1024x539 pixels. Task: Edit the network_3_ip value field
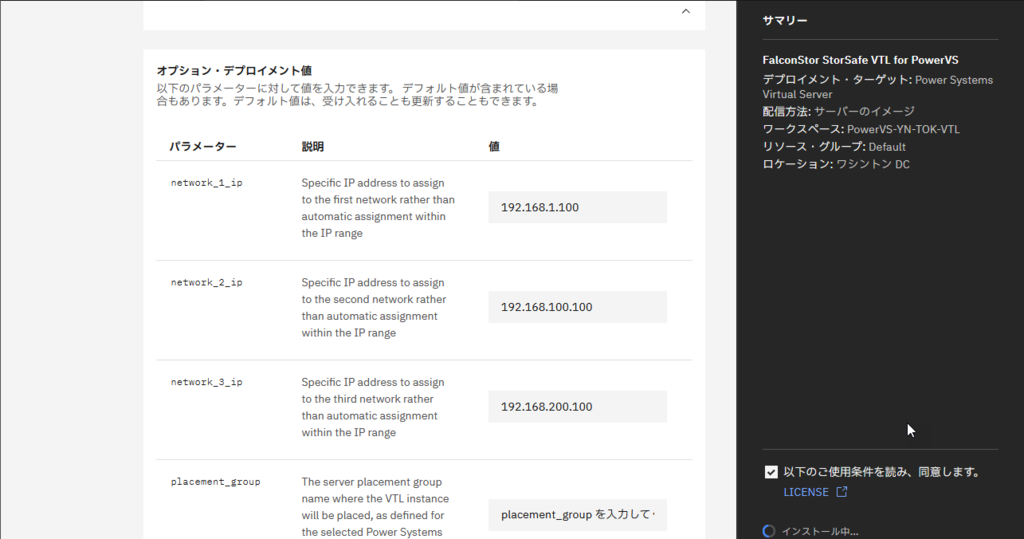pyautogui.click(x=577, y=406)
